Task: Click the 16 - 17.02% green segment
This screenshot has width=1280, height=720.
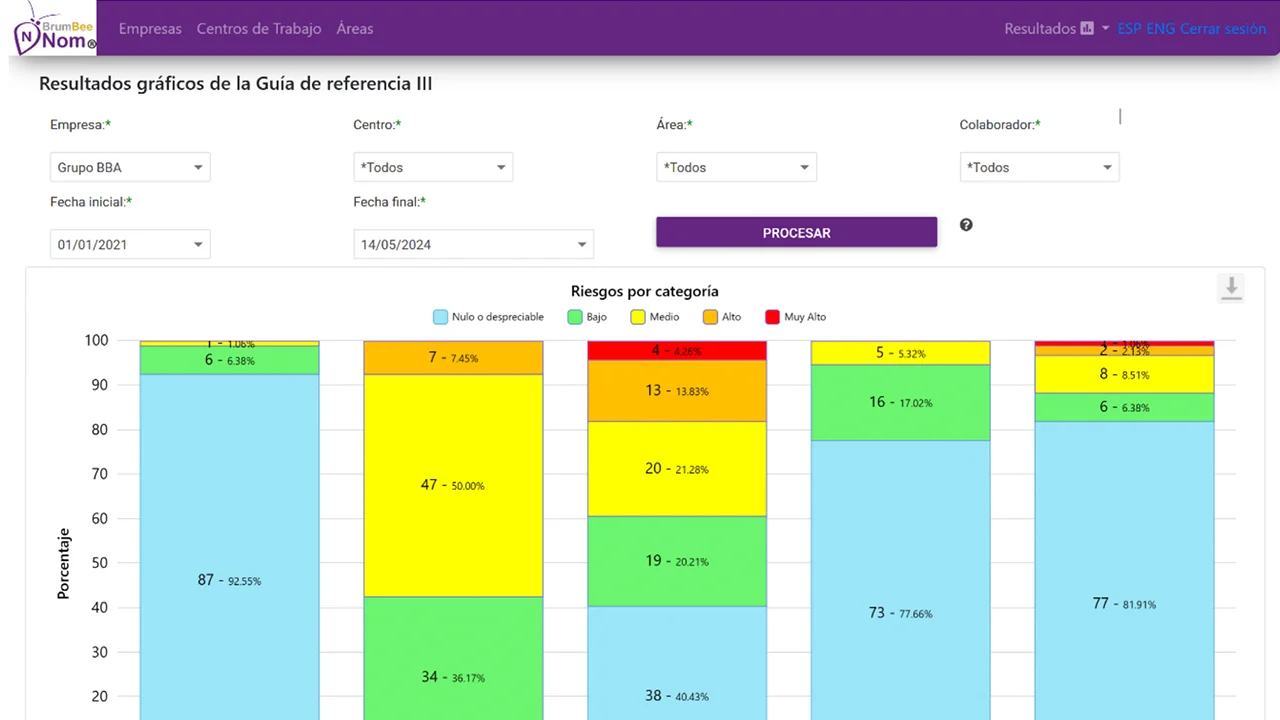Action: (x=900, y=402)
